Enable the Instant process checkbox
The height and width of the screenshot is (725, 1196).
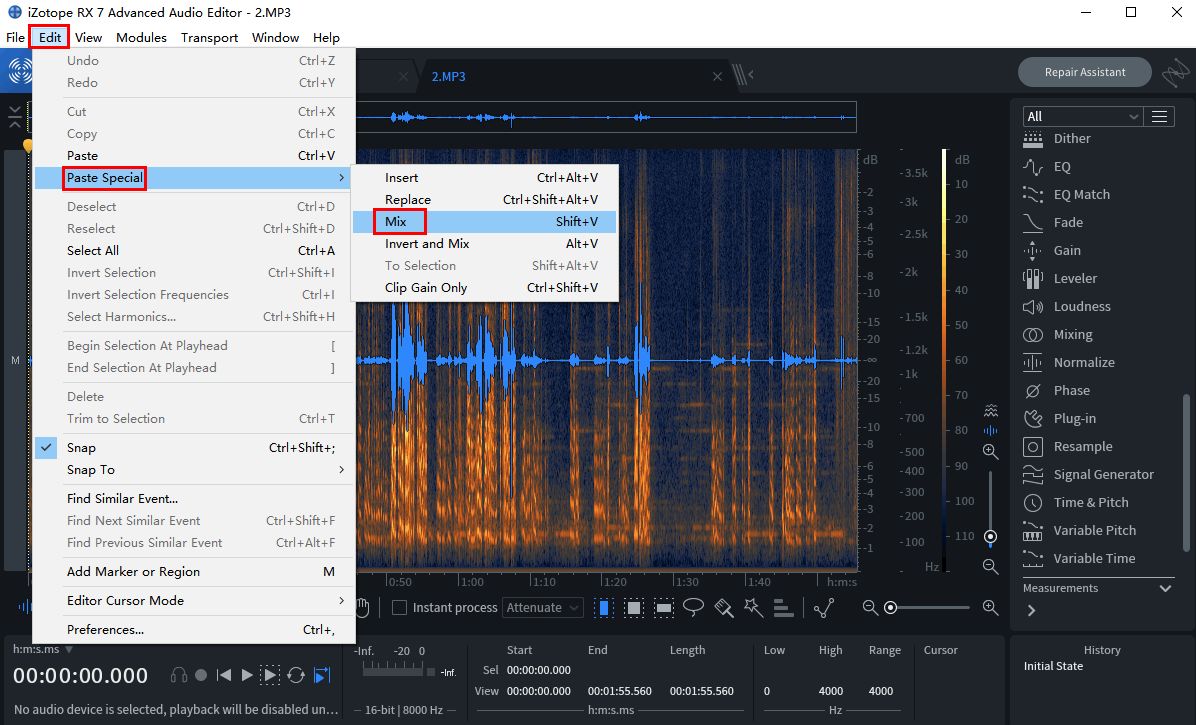coord(399,608)
